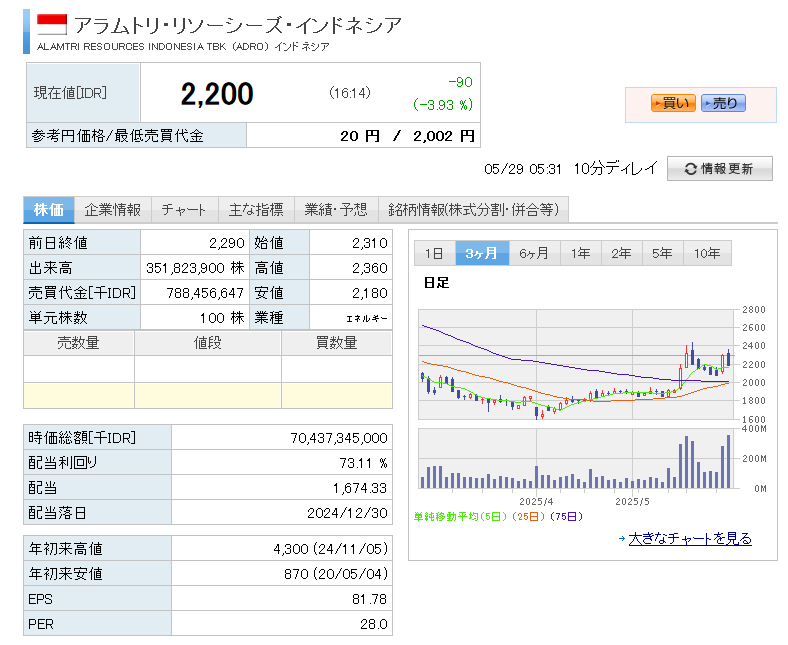This screenshot has height=645, width=788.
Task: Click the time stamp (16:14)
Action: point(350,93)
